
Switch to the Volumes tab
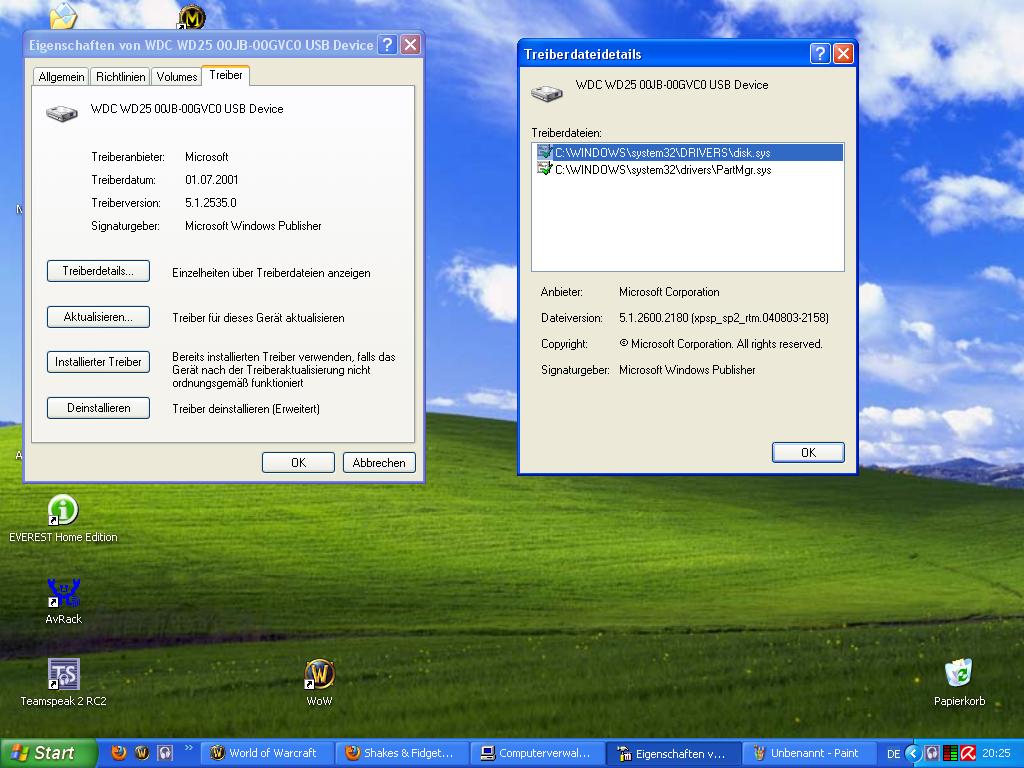click(176, 76)
